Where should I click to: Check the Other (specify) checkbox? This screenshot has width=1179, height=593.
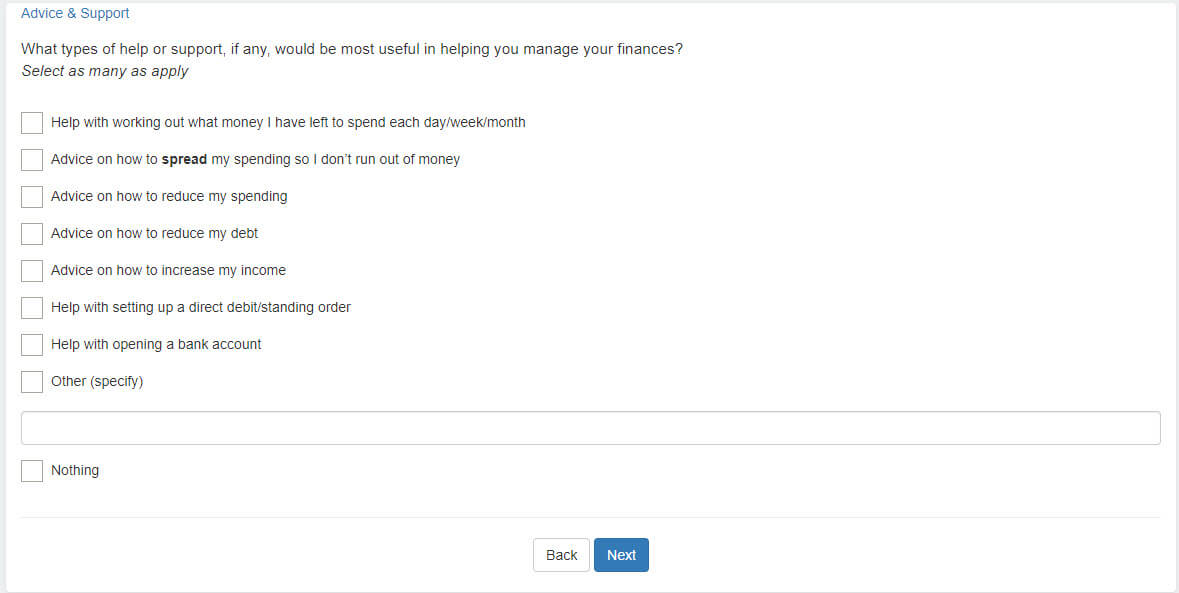tap(32, 381)
